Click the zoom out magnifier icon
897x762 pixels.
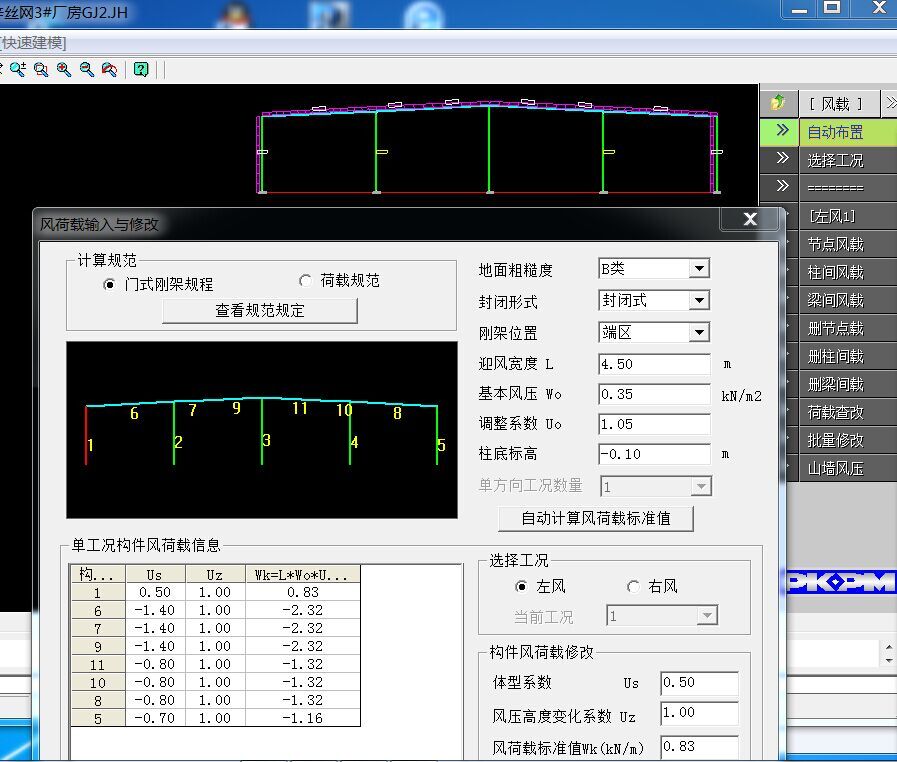86,69
